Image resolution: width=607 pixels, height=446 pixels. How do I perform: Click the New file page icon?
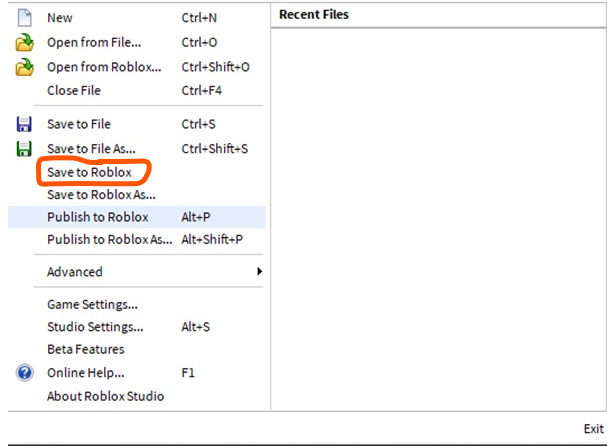click(25, 18)
